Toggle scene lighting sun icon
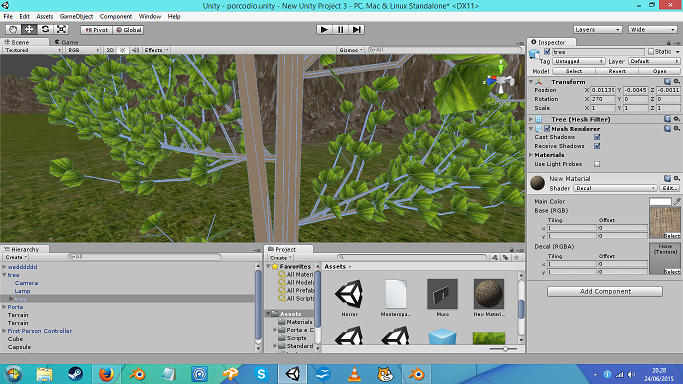Image resolution: width=683 pixels, height=384 pixels. [x=123, y=50]
